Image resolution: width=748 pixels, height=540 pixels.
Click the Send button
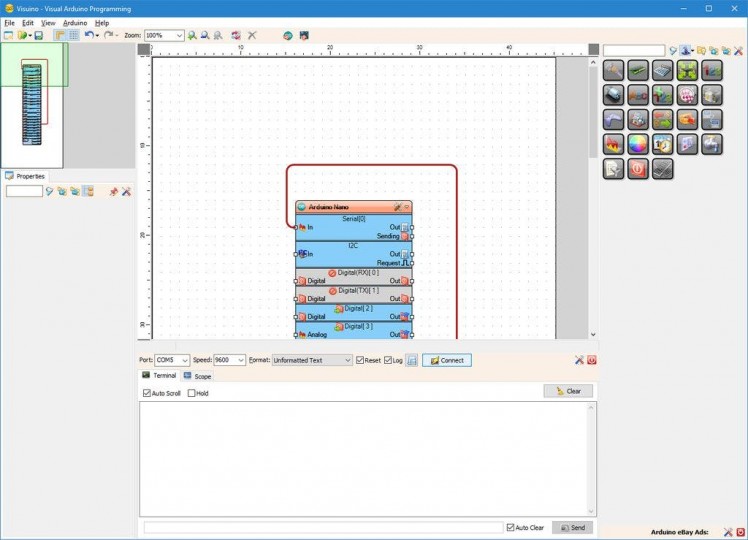pyautogui.click(x=572, y=527)
